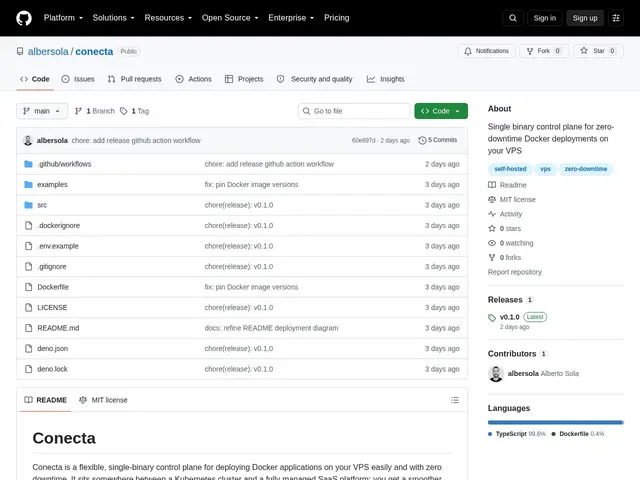This screenshot has height=480, width=640.
Task: Click the commit history clock icon
Action: click(x=422, y=140)
